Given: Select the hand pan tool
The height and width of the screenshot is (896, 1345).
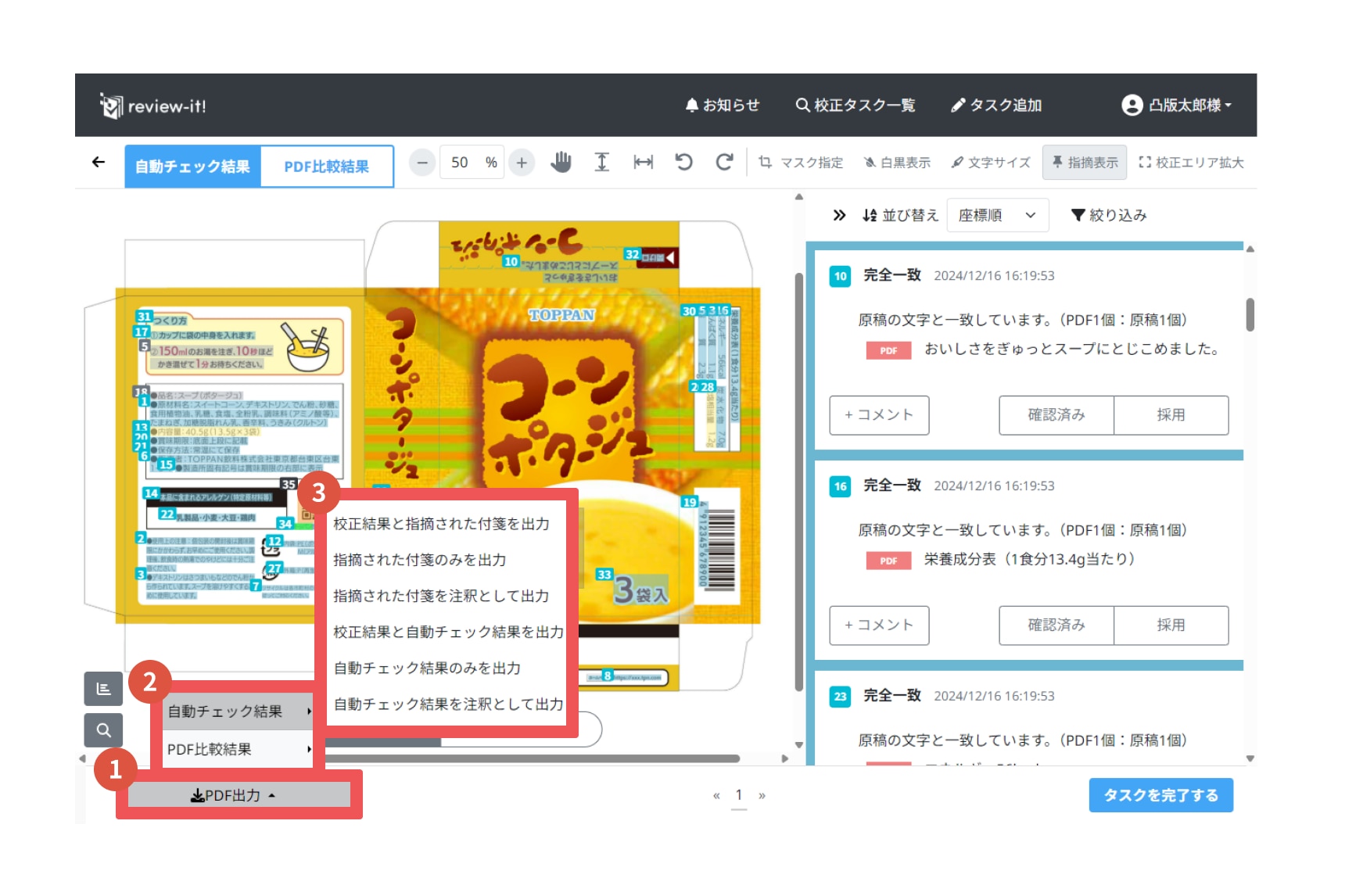Looking at the screenshot, I should [x=561, y=163].
